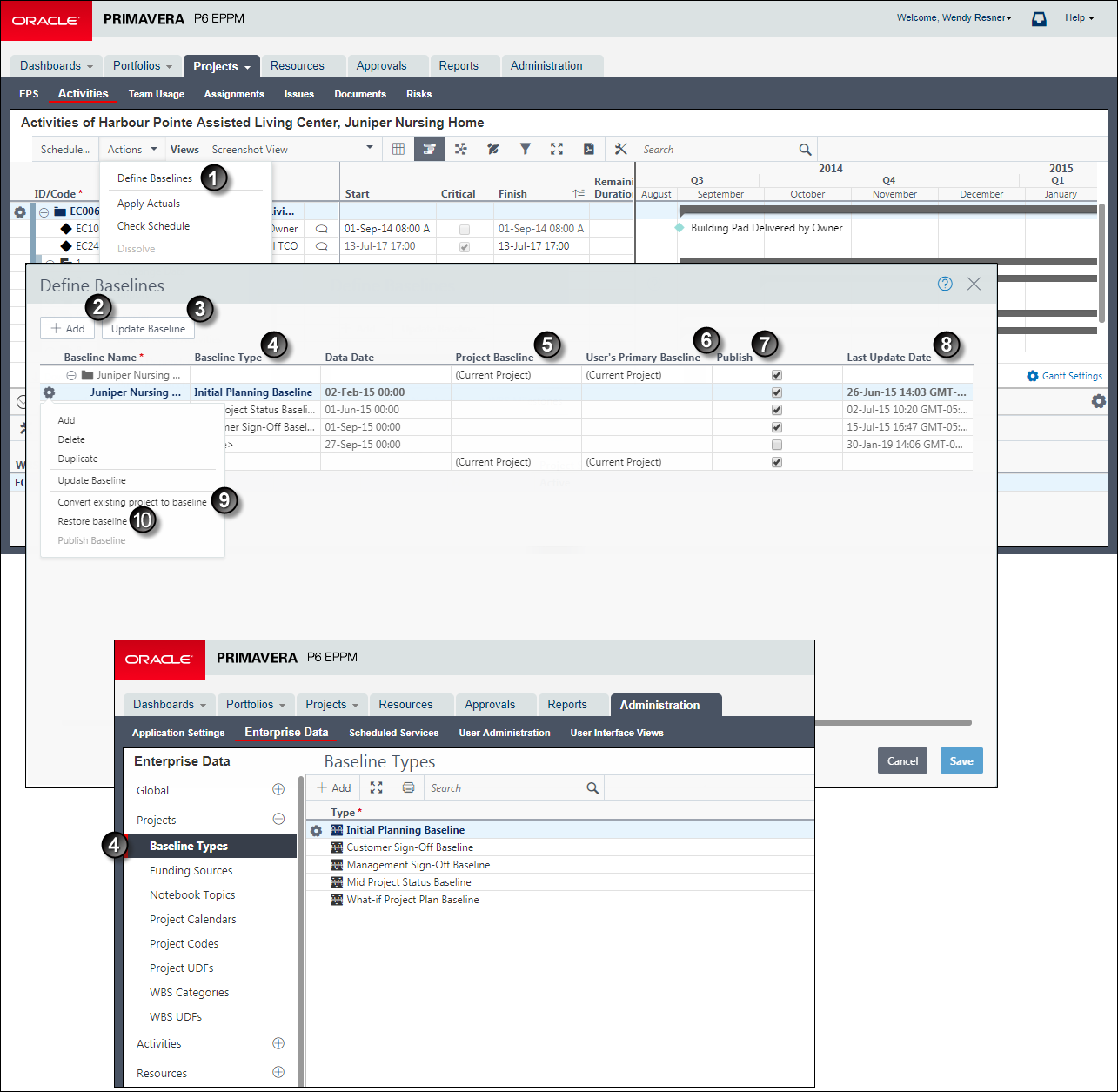1118x1092 pixels.
Task: Open the Actions dropdown menu
Action: pos(132,149)
